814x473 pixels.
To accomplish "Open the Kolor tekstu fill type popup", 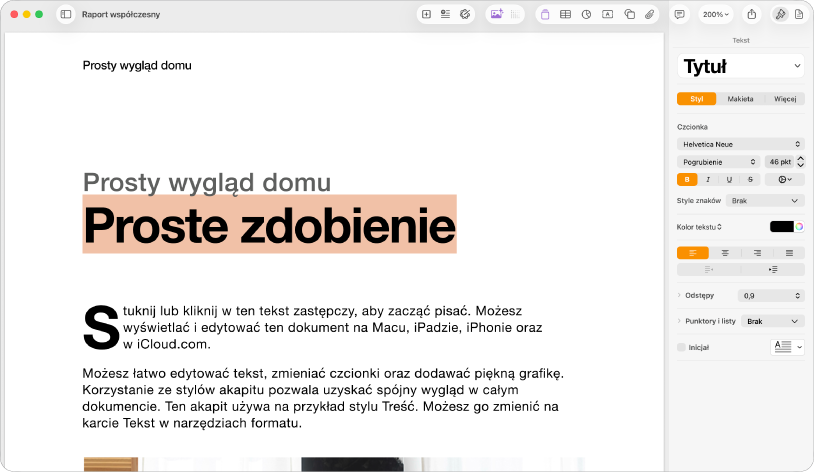I will pos(699,227).
